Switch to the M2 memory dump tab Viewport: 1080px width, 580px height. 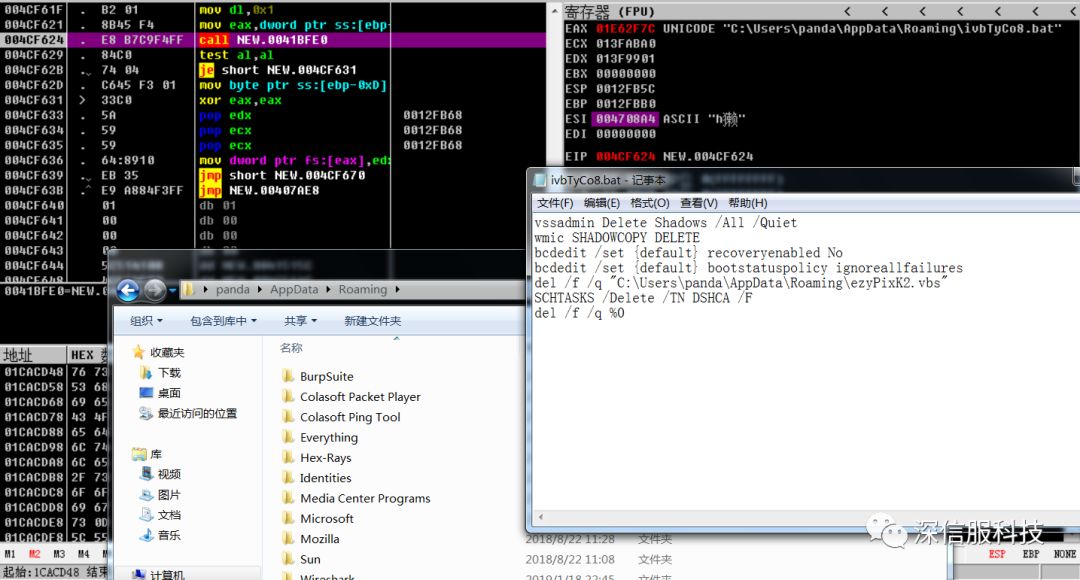[35, 553]
